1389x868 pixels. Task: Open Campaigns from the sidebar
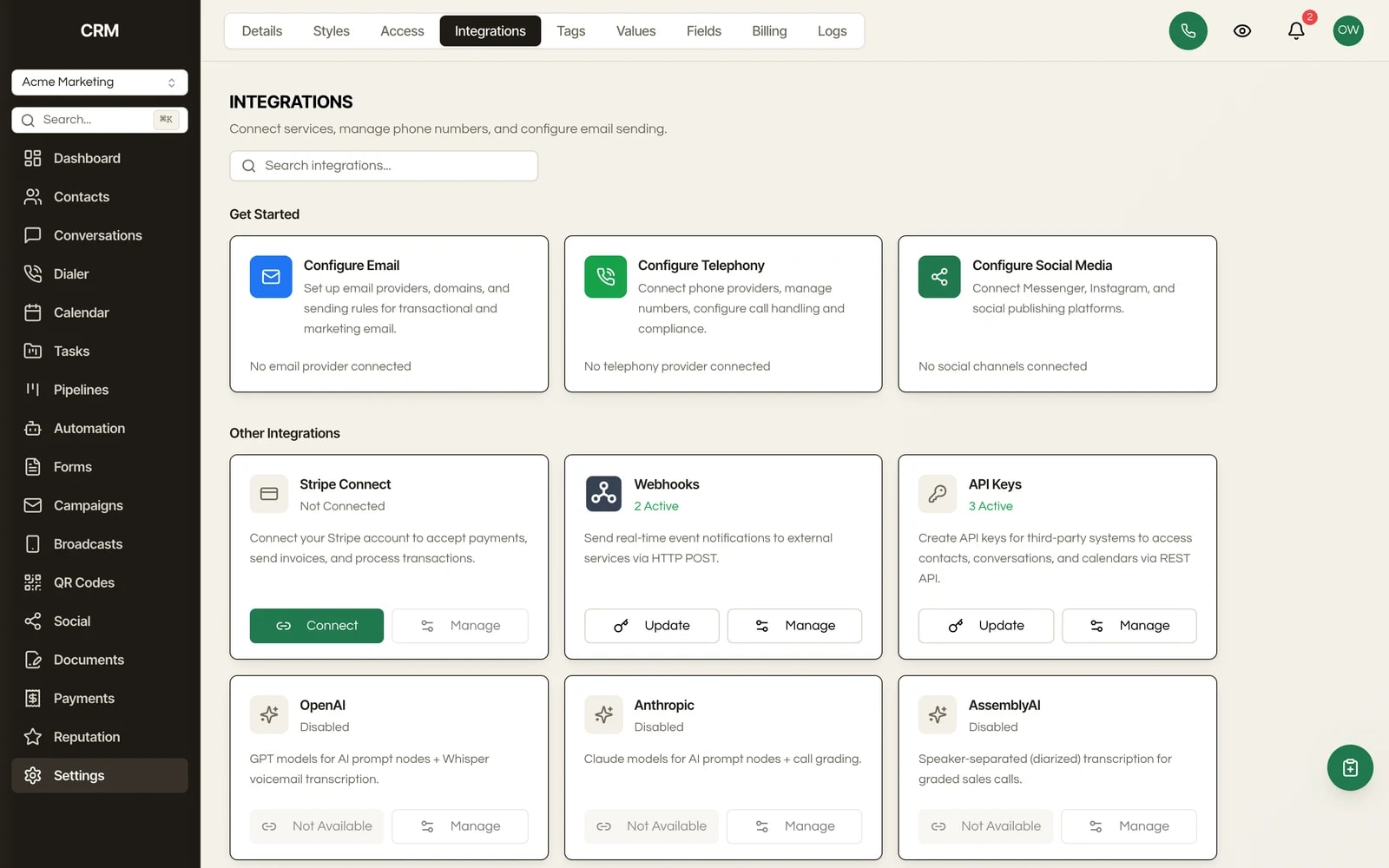(100, 505)
